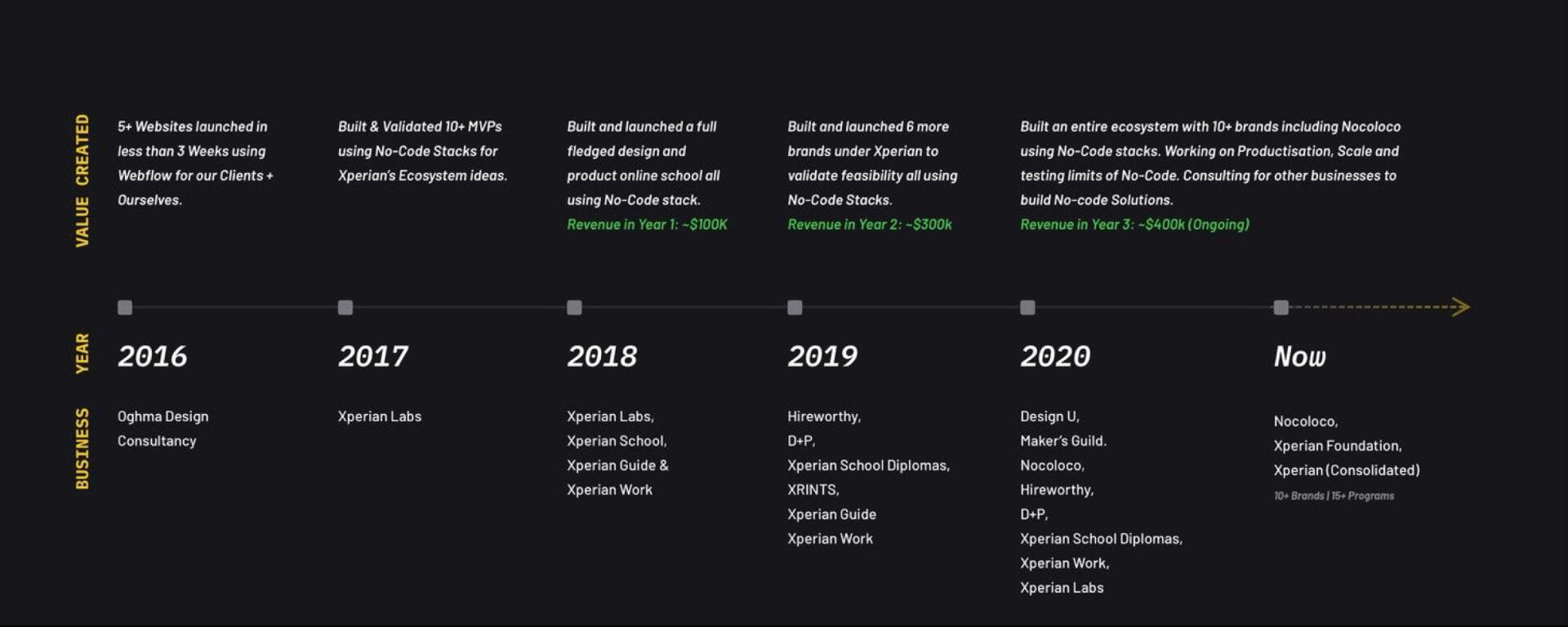
Task: Click the 2020 timeline marker square
Action: pos(1027,308)
